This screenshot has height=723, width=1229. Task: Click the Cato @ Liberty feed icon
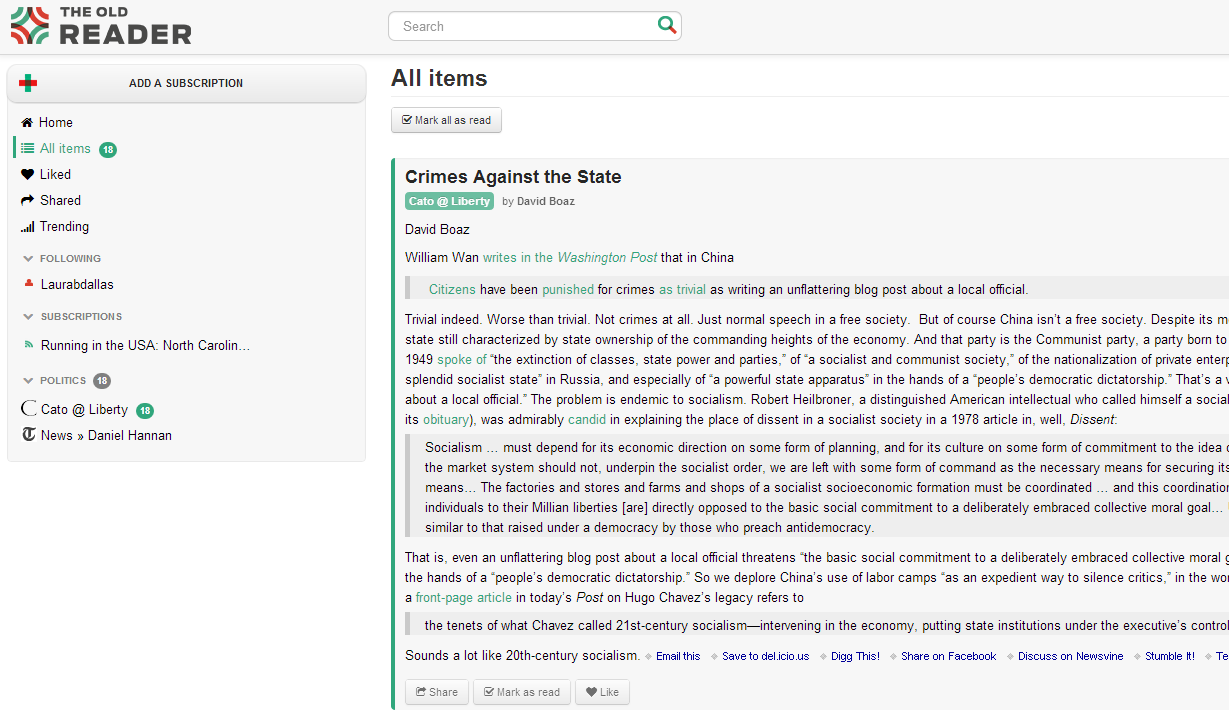pos(28,409)
